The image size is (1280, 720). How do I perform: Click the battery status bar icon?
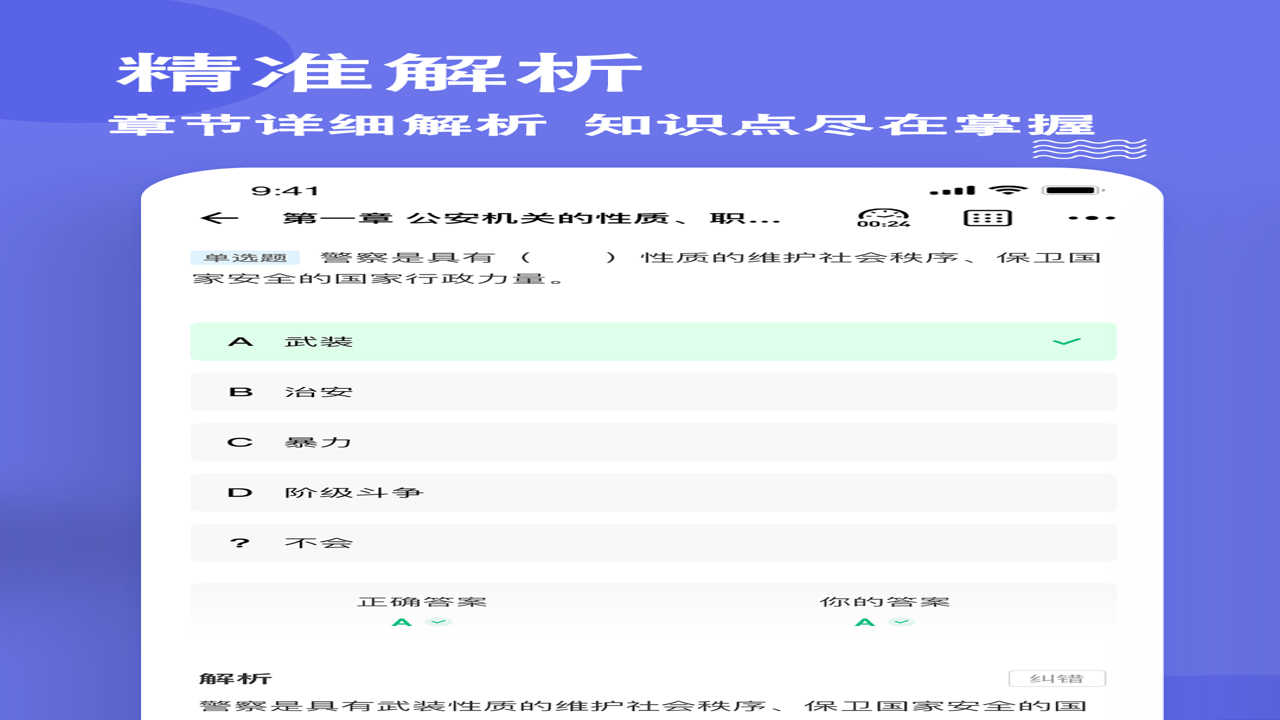[1073, 190]
